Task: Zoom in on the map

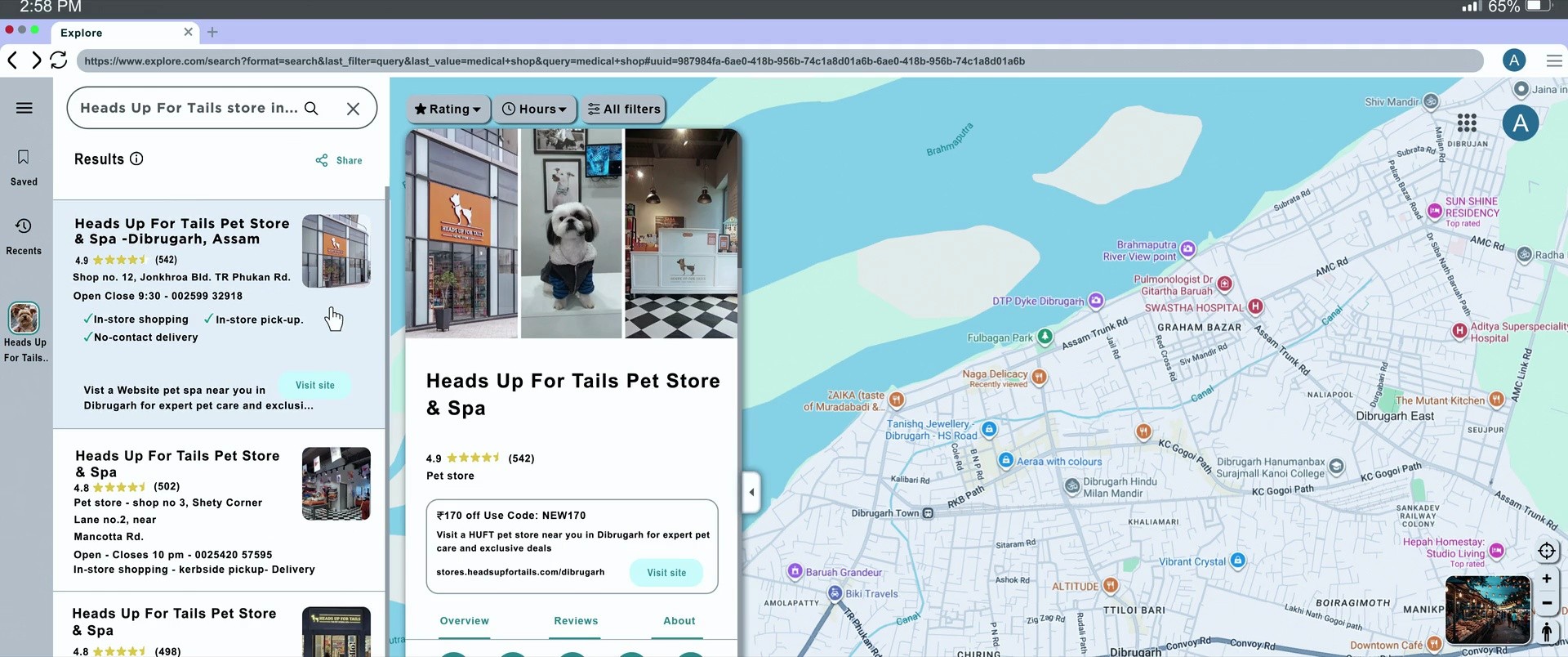Action: (1547, 579)
